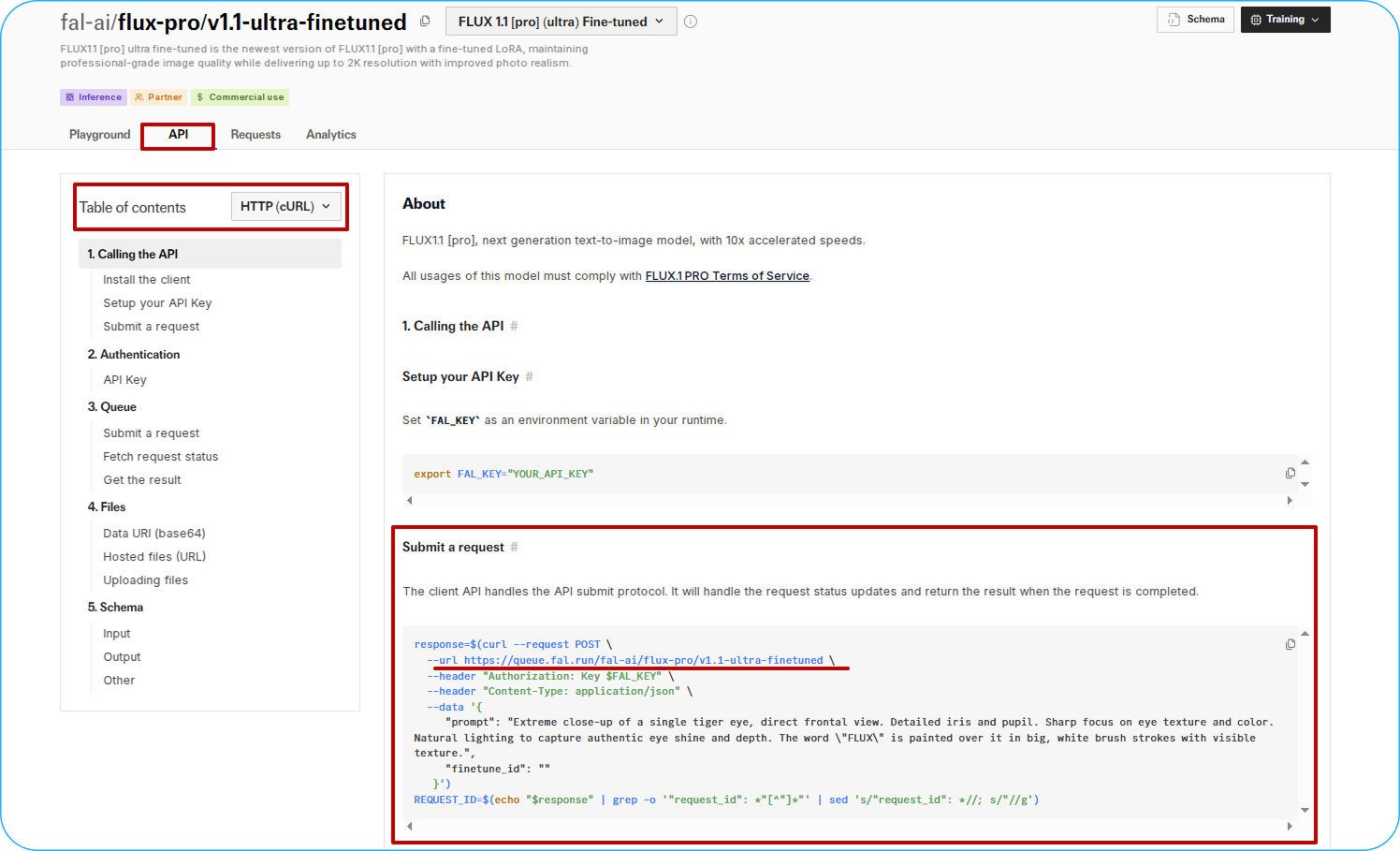Click the 'About' heading
The width and height of the screenshot is (1400, 851).
[x=424, y=204]
